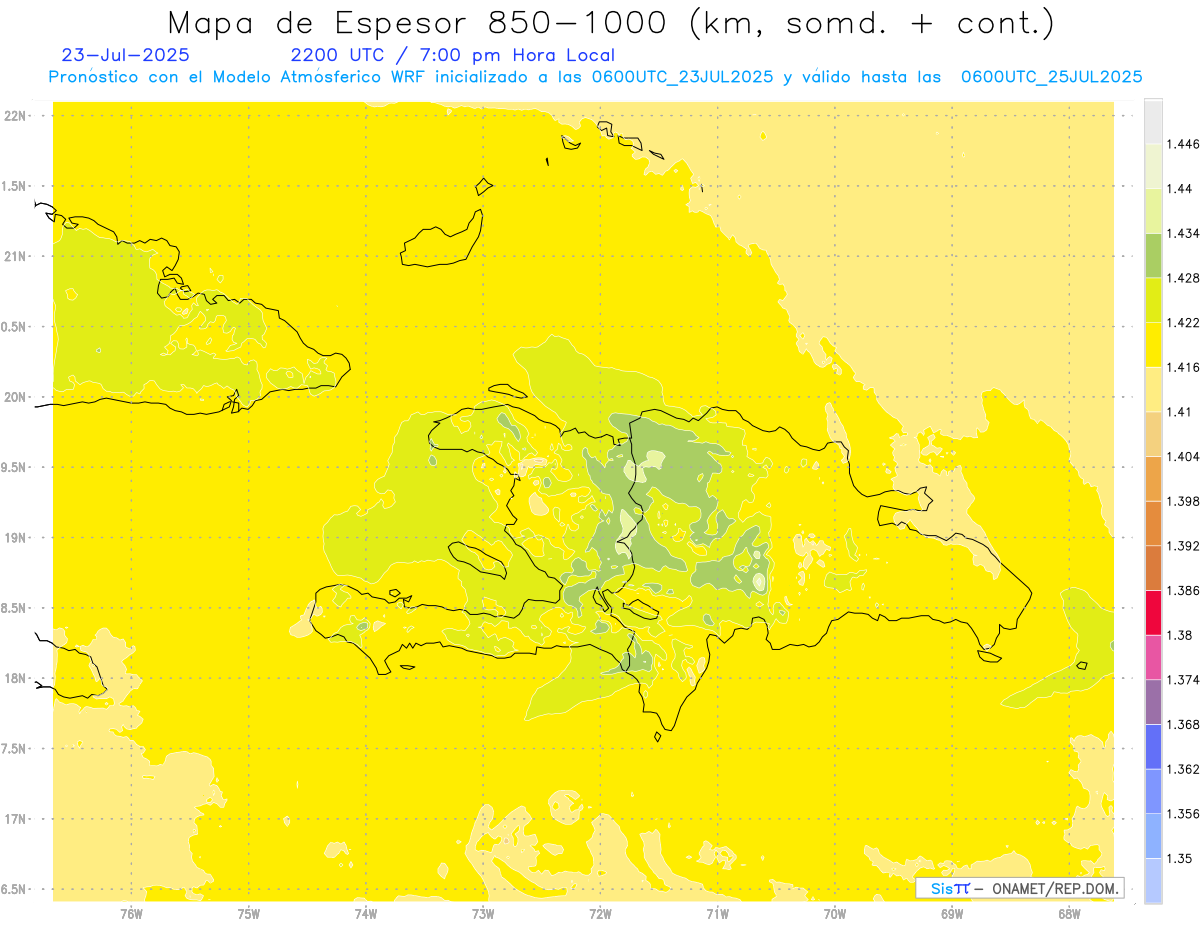The width and height of the screenshot is (1200, 927).
Task: Click the legend value '1.44'
Action: pyautogui.click(x=1179, y=189)
